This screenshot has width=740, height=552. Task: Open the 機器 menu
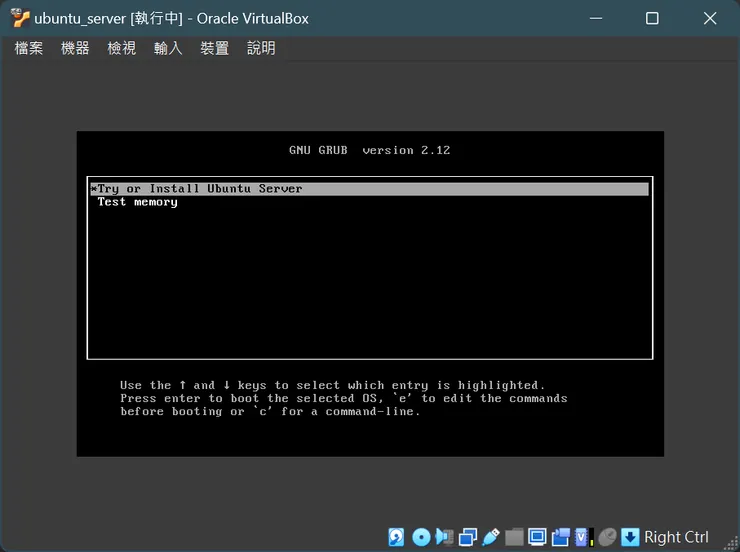point(75,48)
